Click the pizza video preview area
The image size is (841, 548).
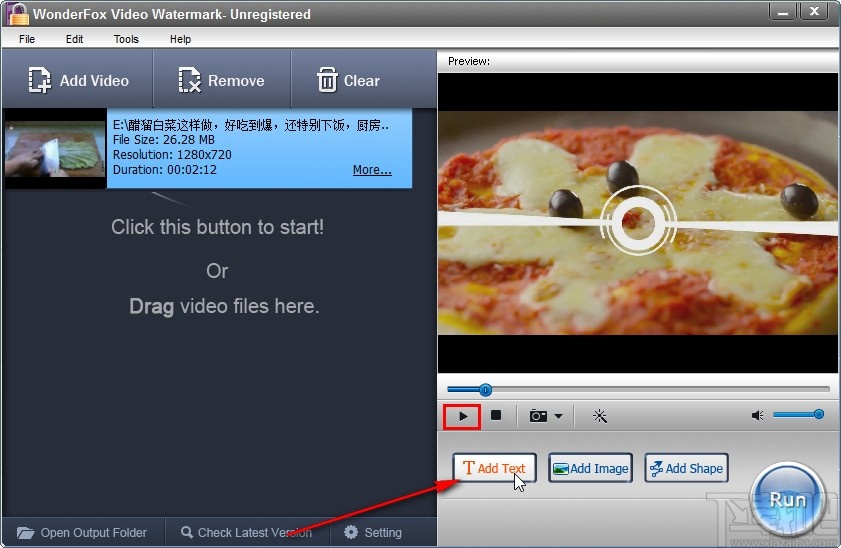(x=638, y=223)
